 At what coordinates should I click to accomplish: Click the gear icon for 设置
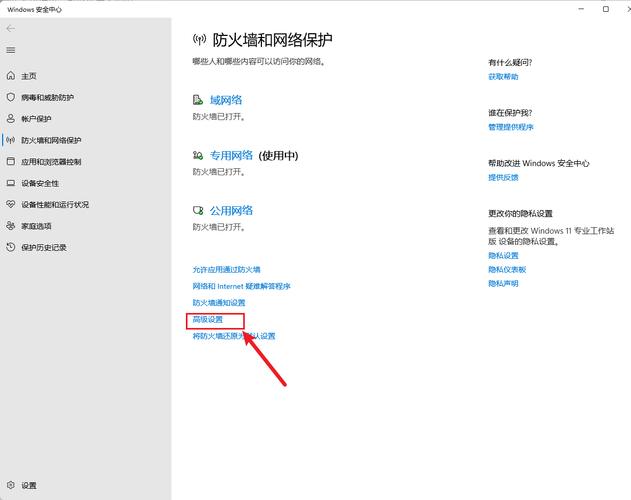pyautogui.click(x=11, y=485)
